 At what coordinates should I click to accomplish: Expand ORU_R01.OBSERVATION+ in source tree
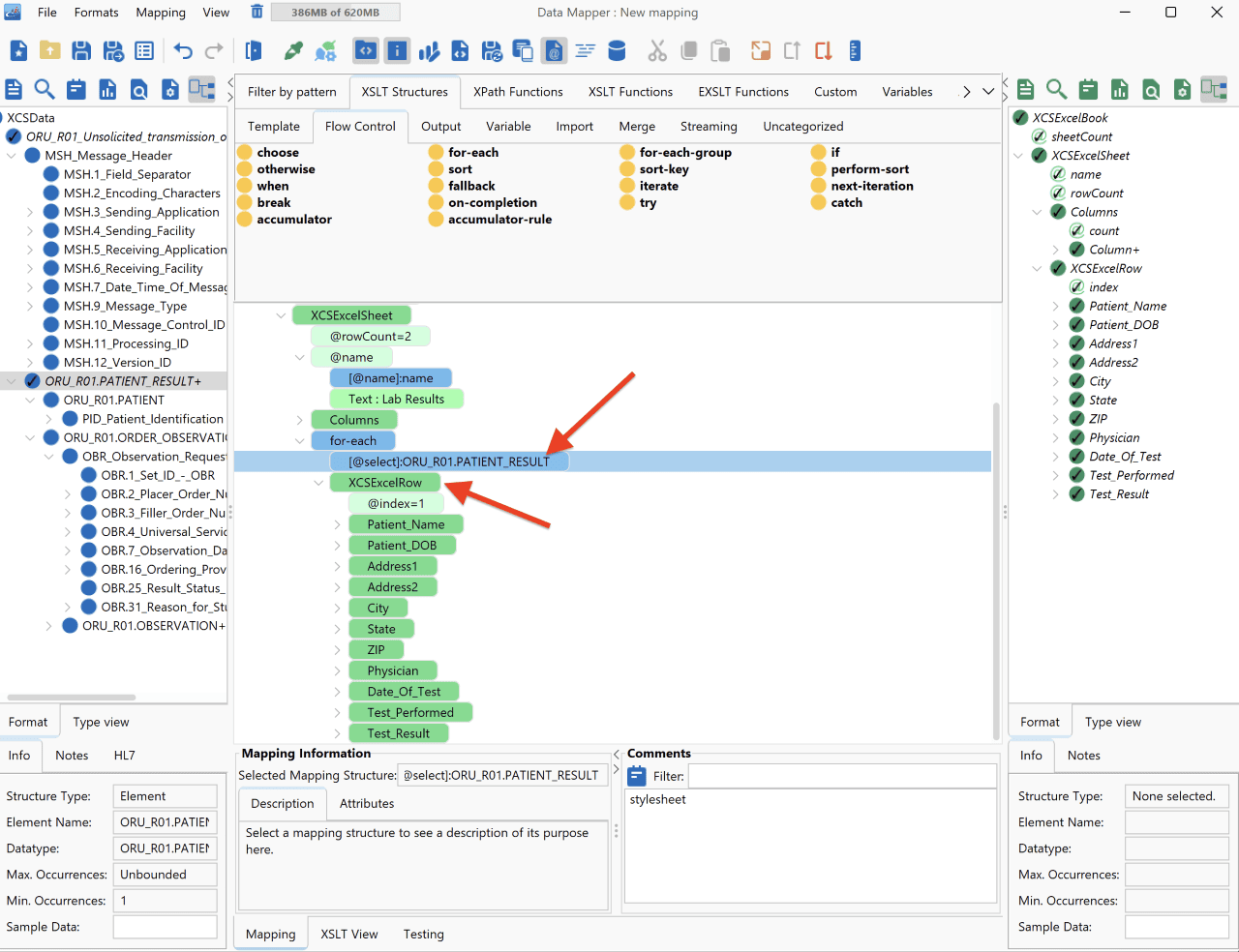tap(49, 626)
